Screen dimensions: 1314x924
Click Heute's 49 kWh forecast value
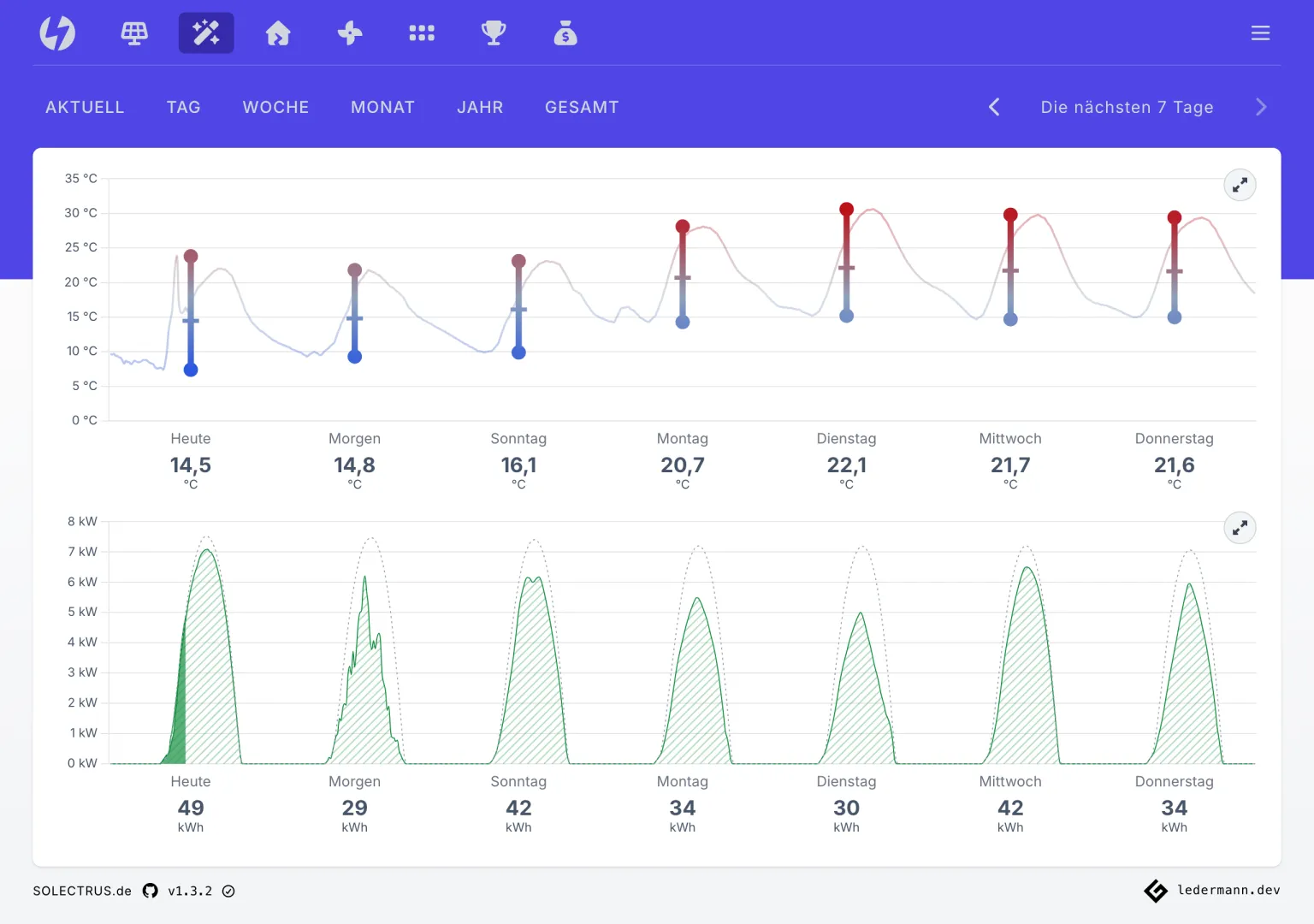tap(191, 808)
